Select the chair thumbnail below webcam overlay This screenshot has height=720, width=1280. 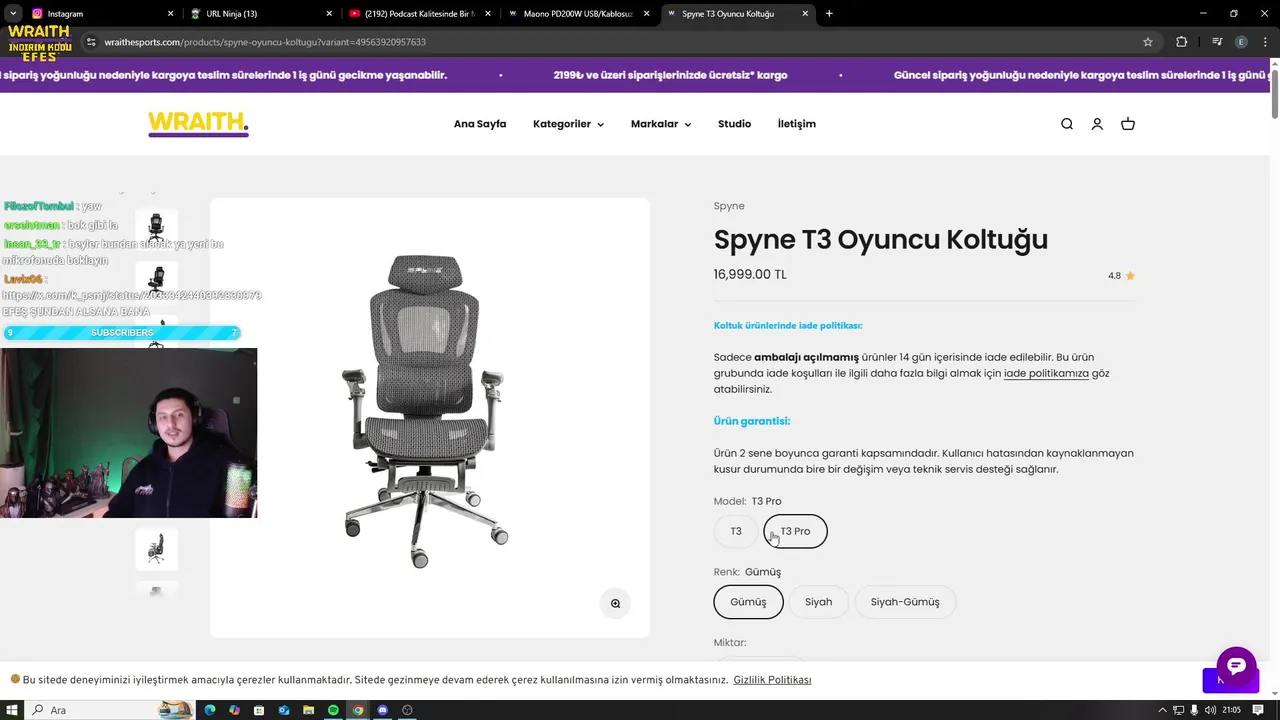pos(156,548)
